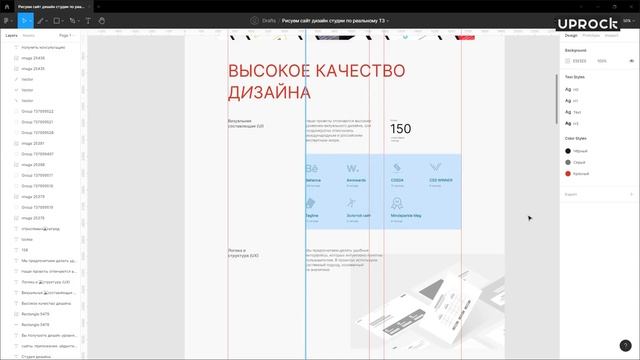
Task: Switch to the Layers tab
Action: pyautogui.click(x=11, y=36)
